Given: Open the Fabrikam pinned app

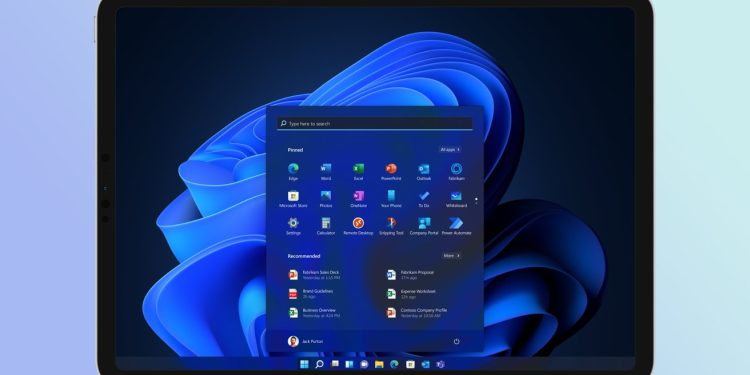Looking at the screenshot, I should (x=456, y=171).
